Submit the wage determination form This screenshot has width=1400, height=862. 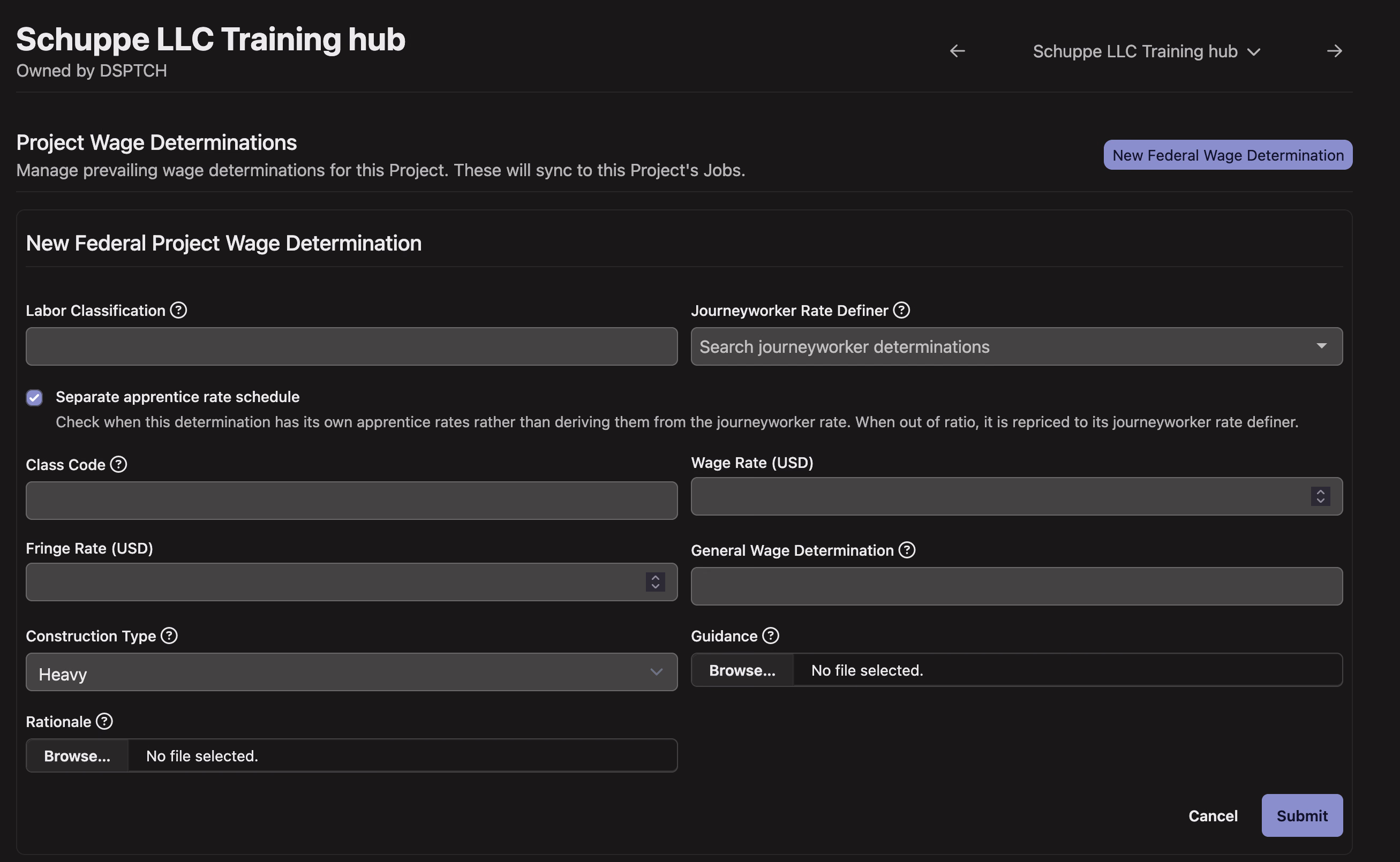coord(1301,816)
